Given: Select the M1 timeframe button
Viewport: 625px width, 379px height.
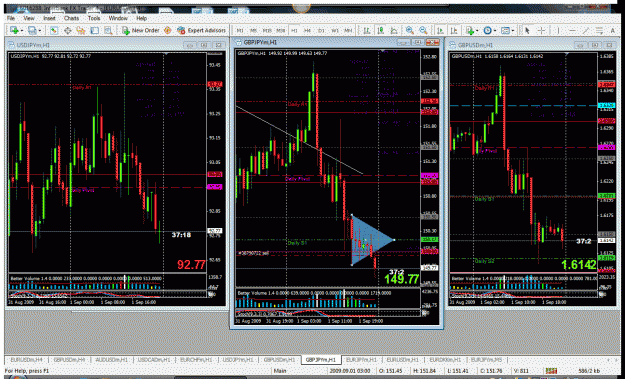Looking at the screenshot, I should point(240,30).
